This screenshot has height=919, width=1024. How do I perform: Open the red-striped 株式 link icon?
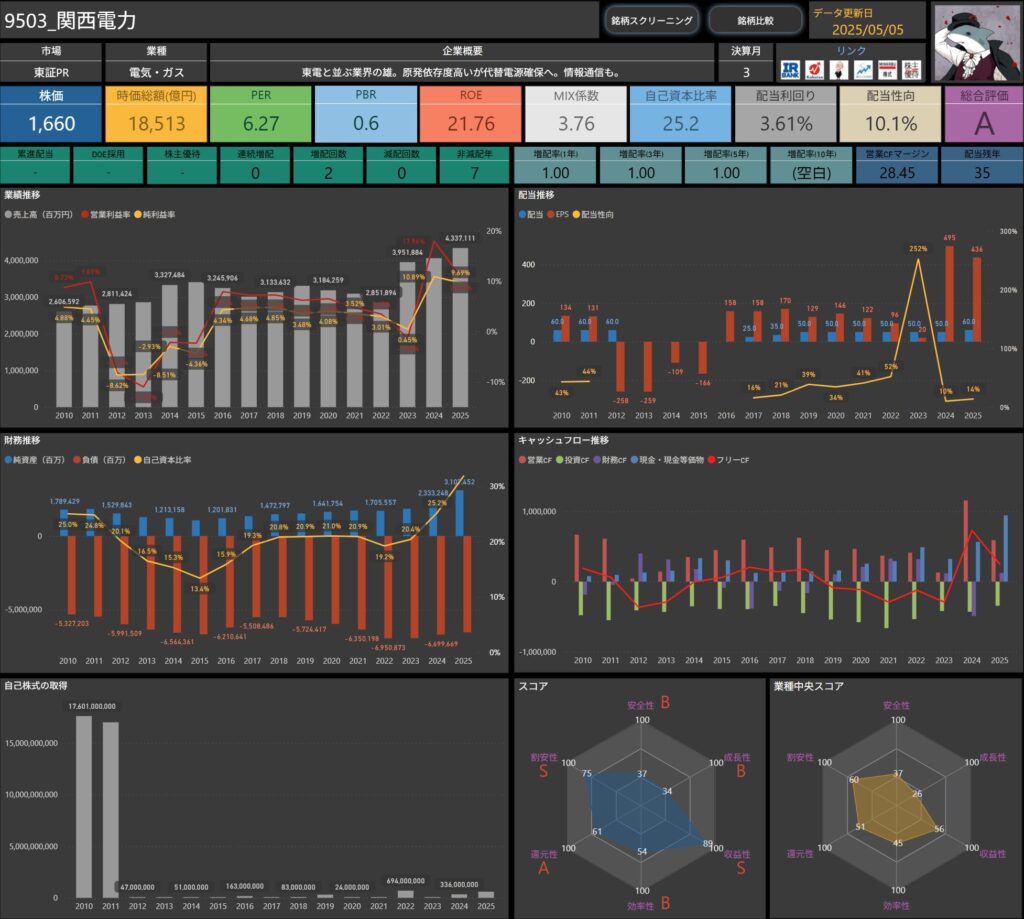887,70
